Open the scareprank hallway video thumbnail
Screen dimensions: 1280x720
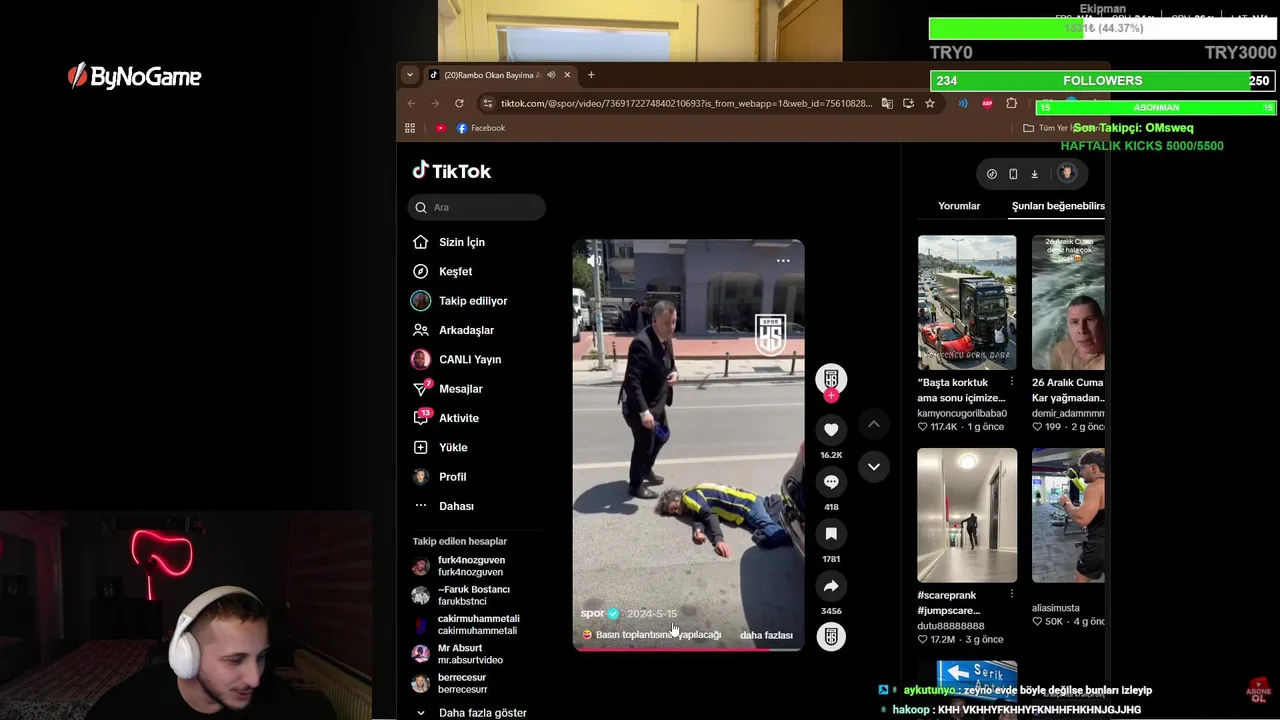(967, 515)
